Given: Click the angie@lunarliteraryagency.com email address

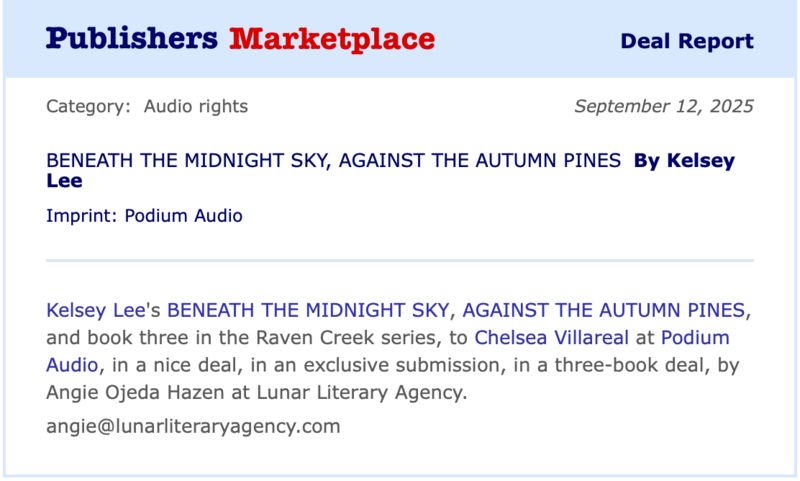Looking at the screenshot, I should click(193, 426).
